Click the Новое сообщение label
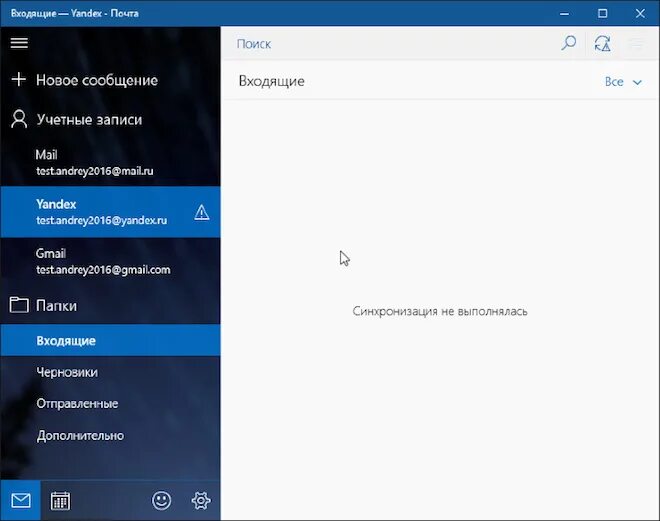Screen dimensions: 660x521 97,80
